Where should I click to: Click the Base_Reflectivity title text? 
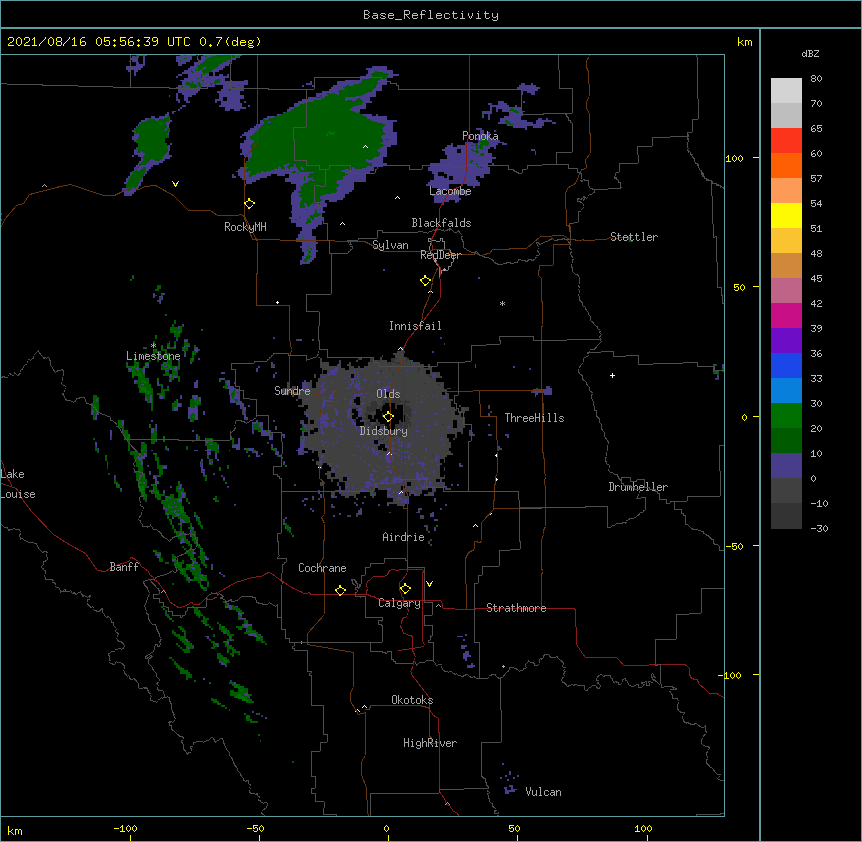click(x=431, y=15)
